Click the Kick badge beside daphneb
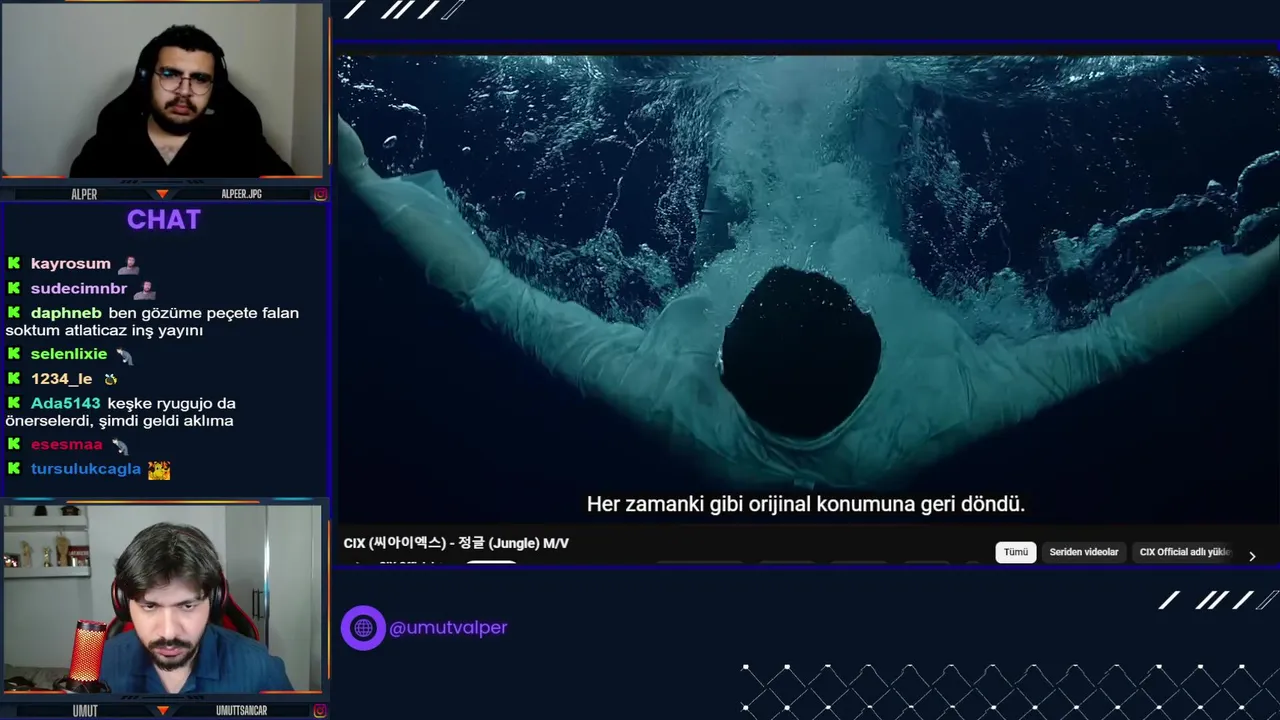This screenshot has height=720, width=1280. [x=14, y=313]
